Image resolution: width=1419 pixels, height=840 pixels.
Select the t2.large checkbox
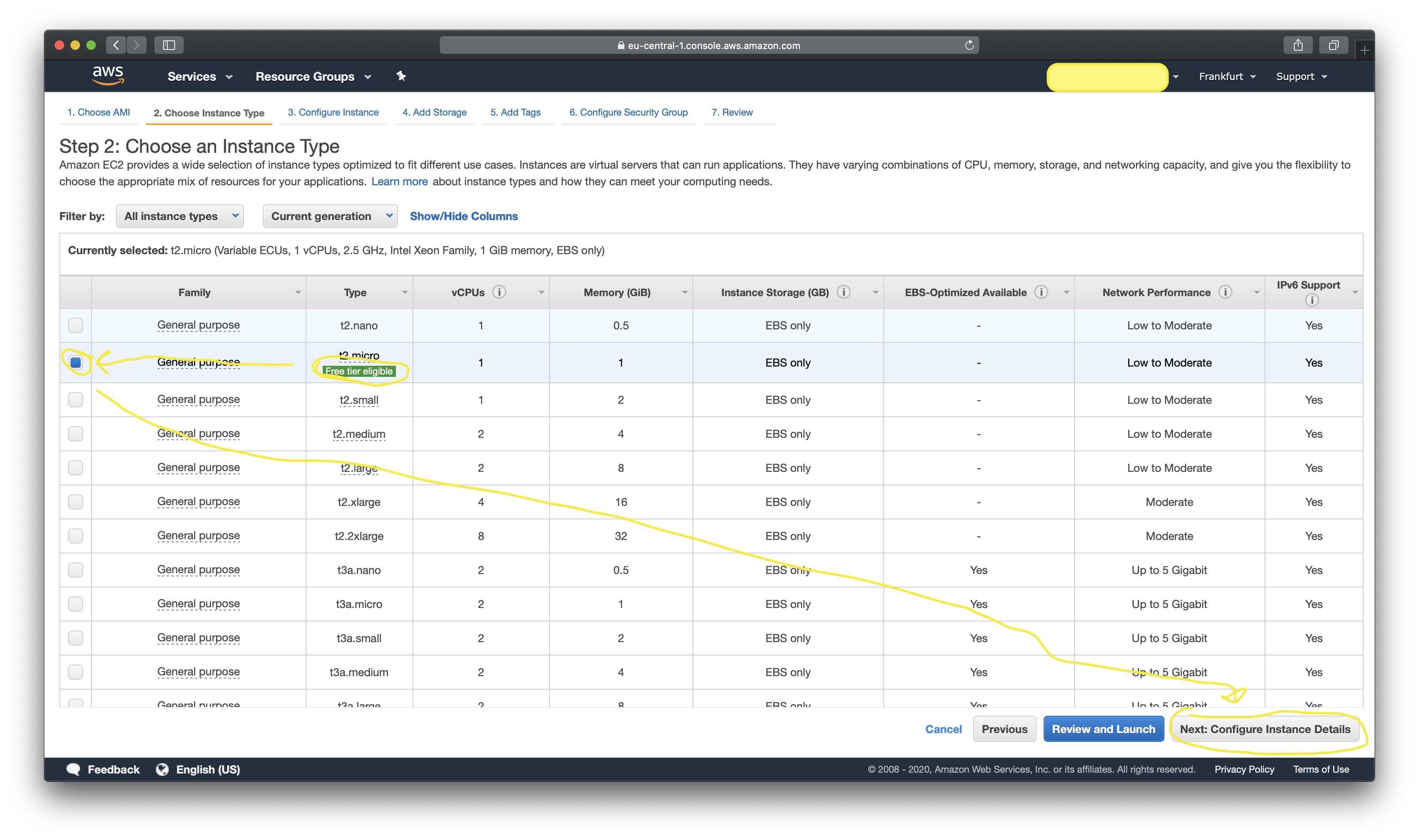[x=75, y=468]
